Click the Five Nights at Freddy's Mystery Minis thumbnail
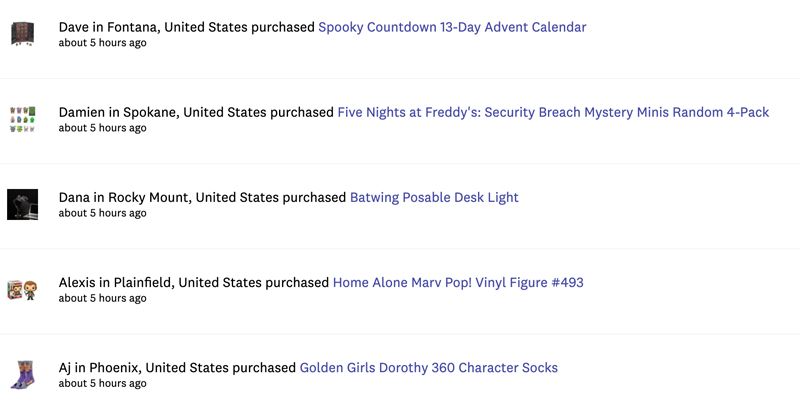The height and width of the screenshot is (418, 800). pyautogui.click(x=22, y=120)
